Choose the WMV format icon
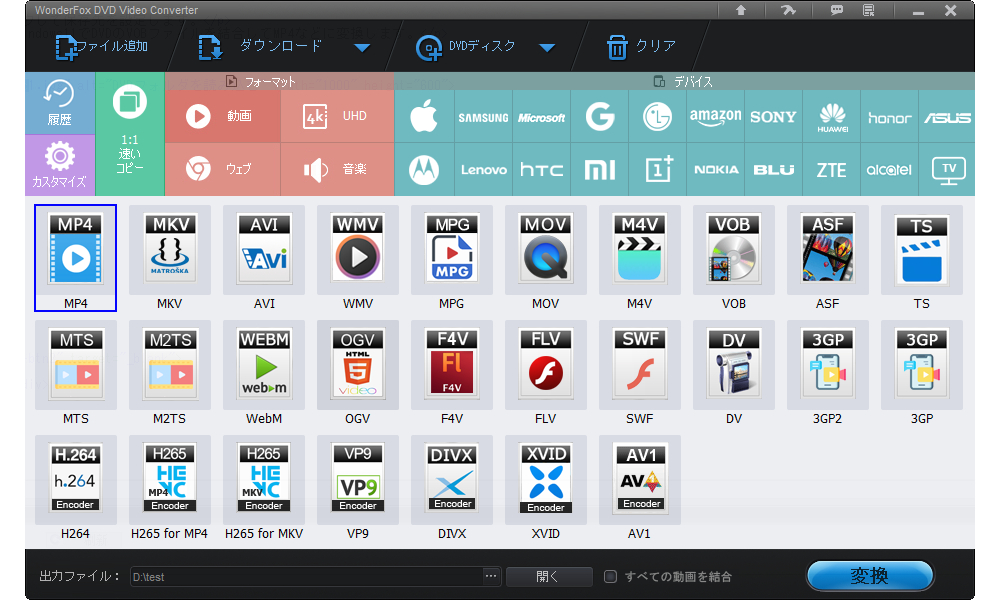1000x600 pixels. pos(358,249)
